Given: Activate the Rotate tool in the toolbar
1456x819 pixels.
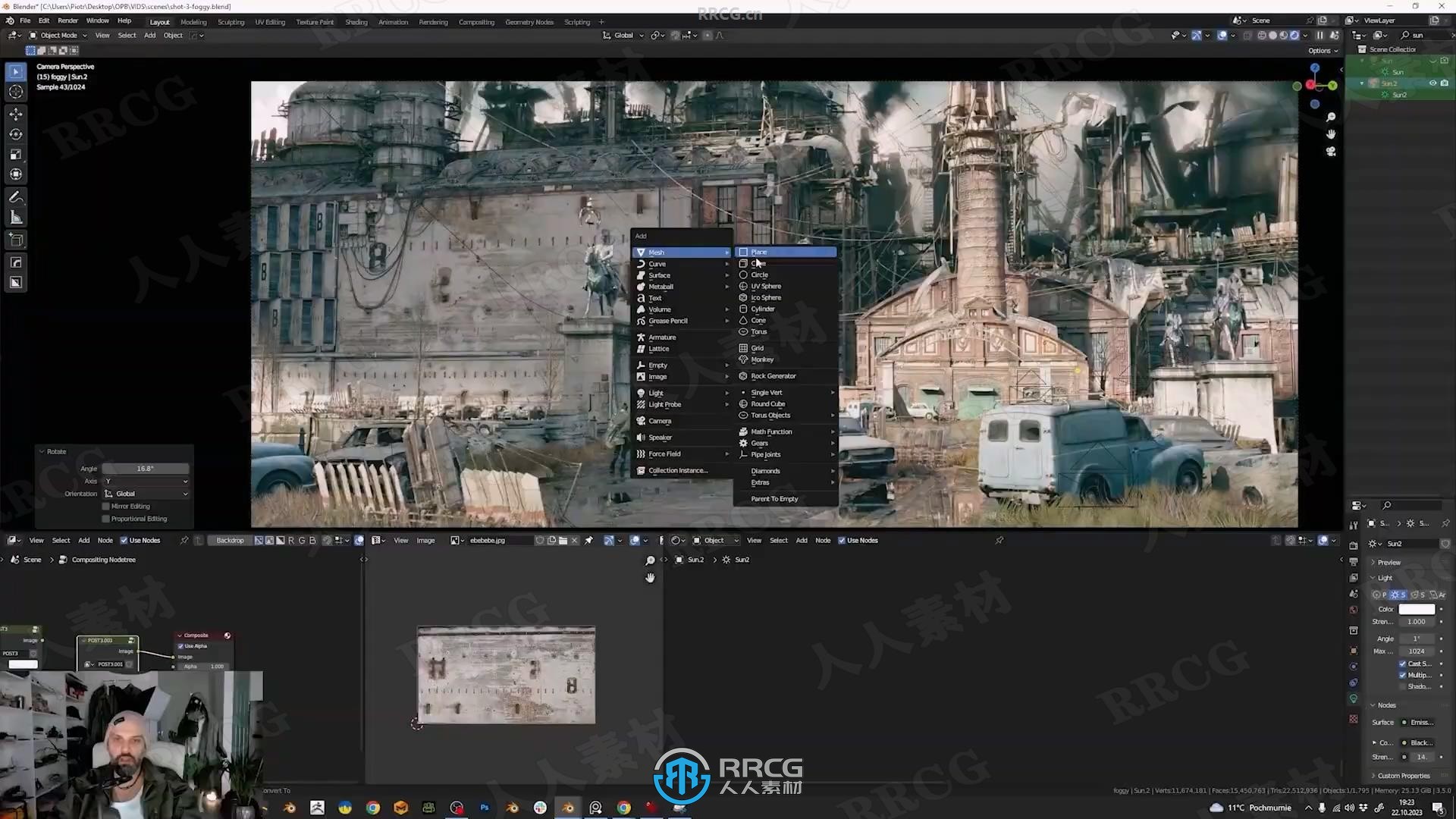Looking at the screenshot, I should [x=16, y=134].
